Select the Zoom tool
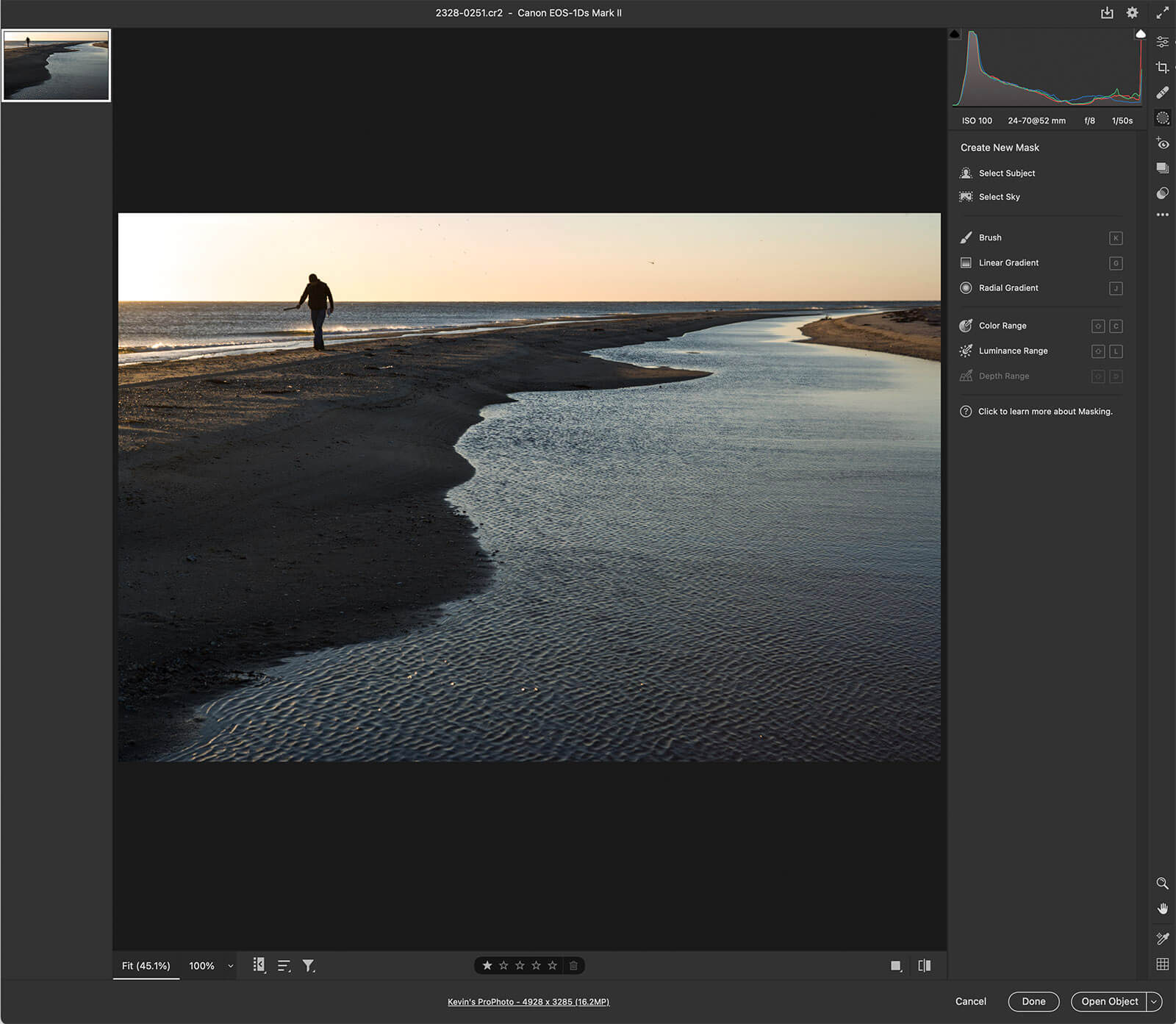 click(x=1163, y=884)
